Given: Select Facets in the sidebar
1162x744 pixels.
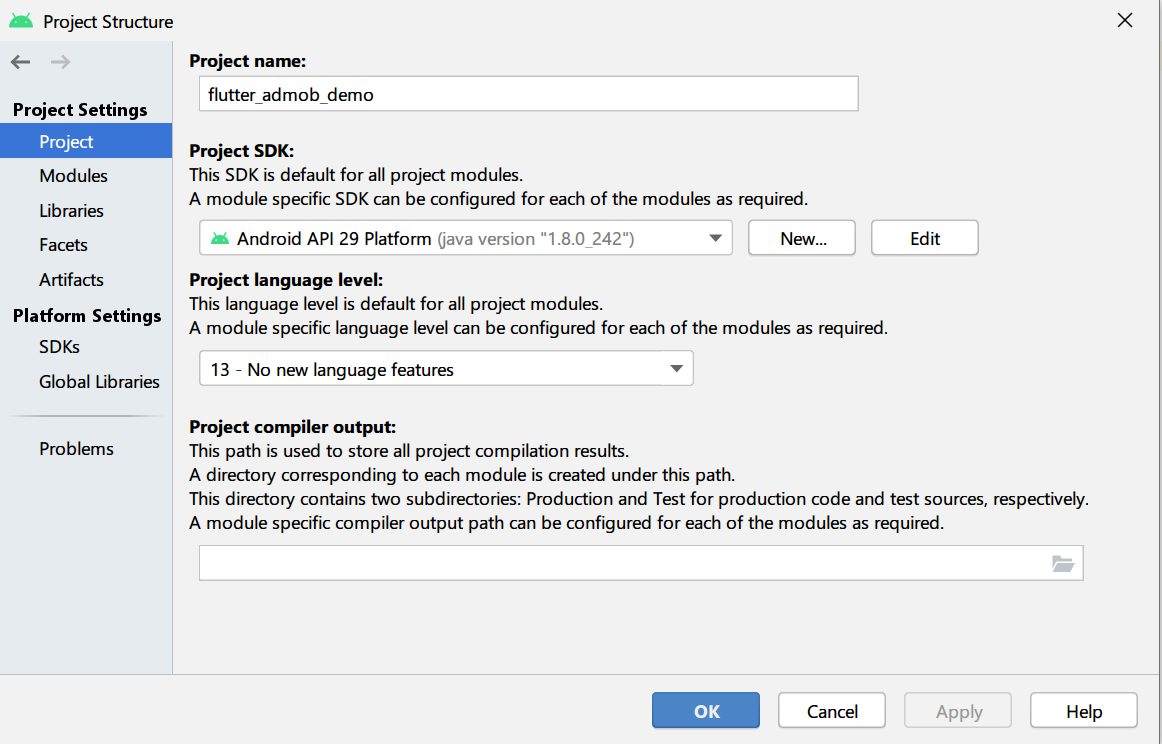Looking at the screenshot, I should point(63,245).
